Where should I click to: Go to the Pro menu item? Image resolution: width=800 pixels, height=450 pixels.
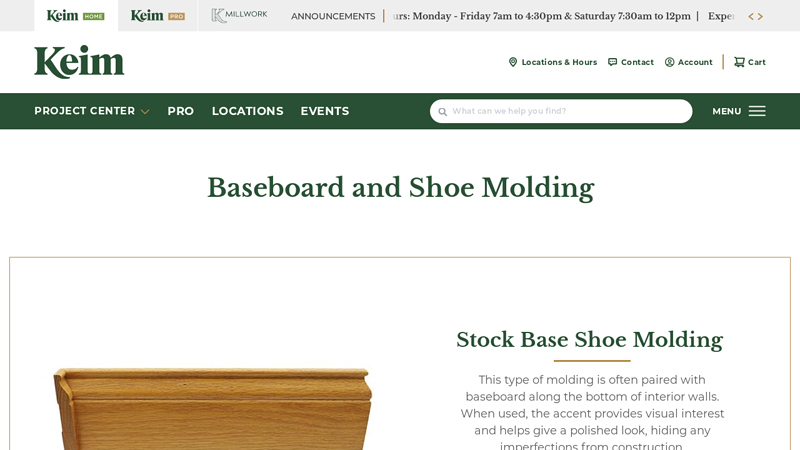click(181, 111)
